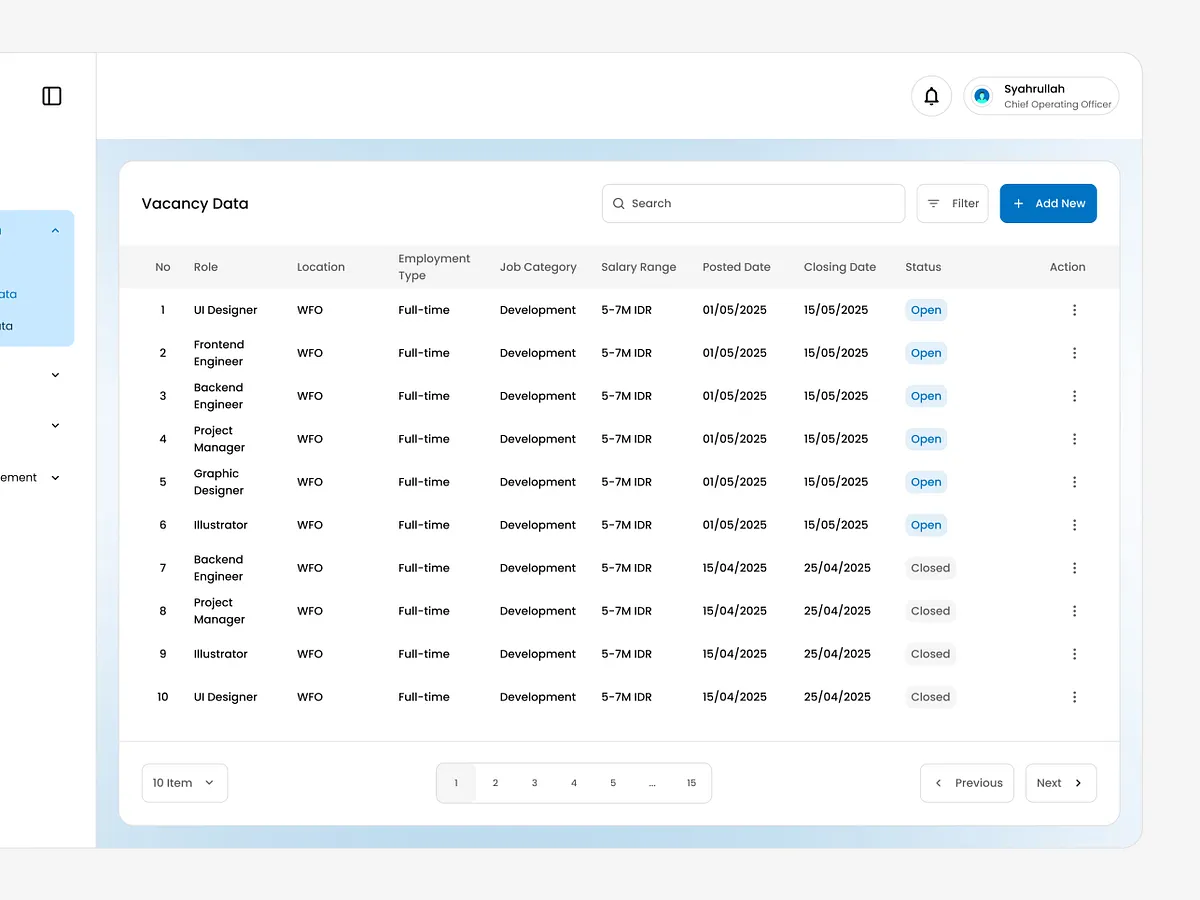Click the Add New button
This screenshot has width=1200, height=900.
1048,203
